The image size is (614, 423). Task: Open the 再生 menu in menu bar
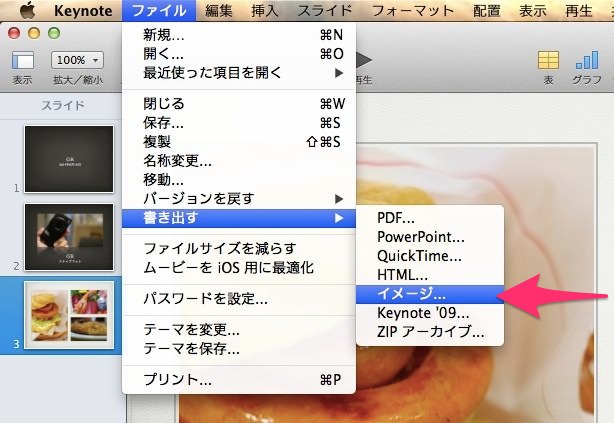point(578,11)
